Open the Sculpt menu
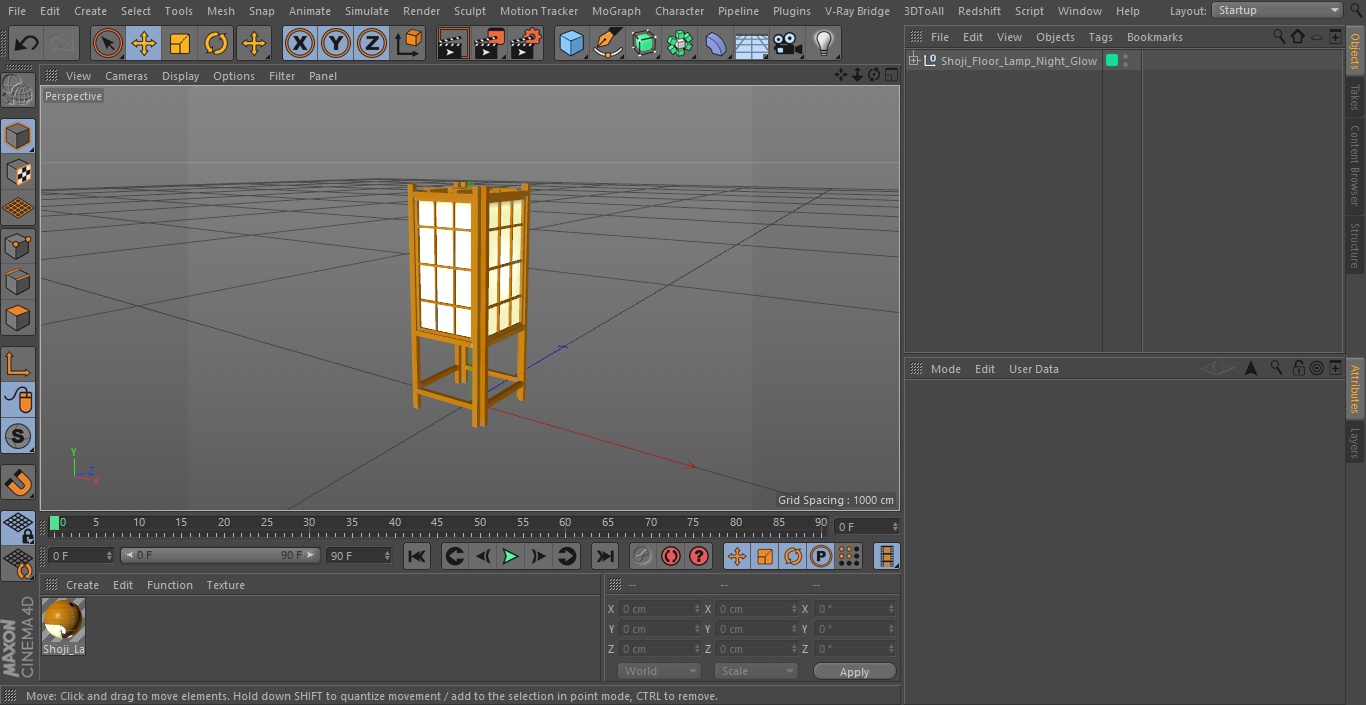1366x705 pixels. coord(469,11)
